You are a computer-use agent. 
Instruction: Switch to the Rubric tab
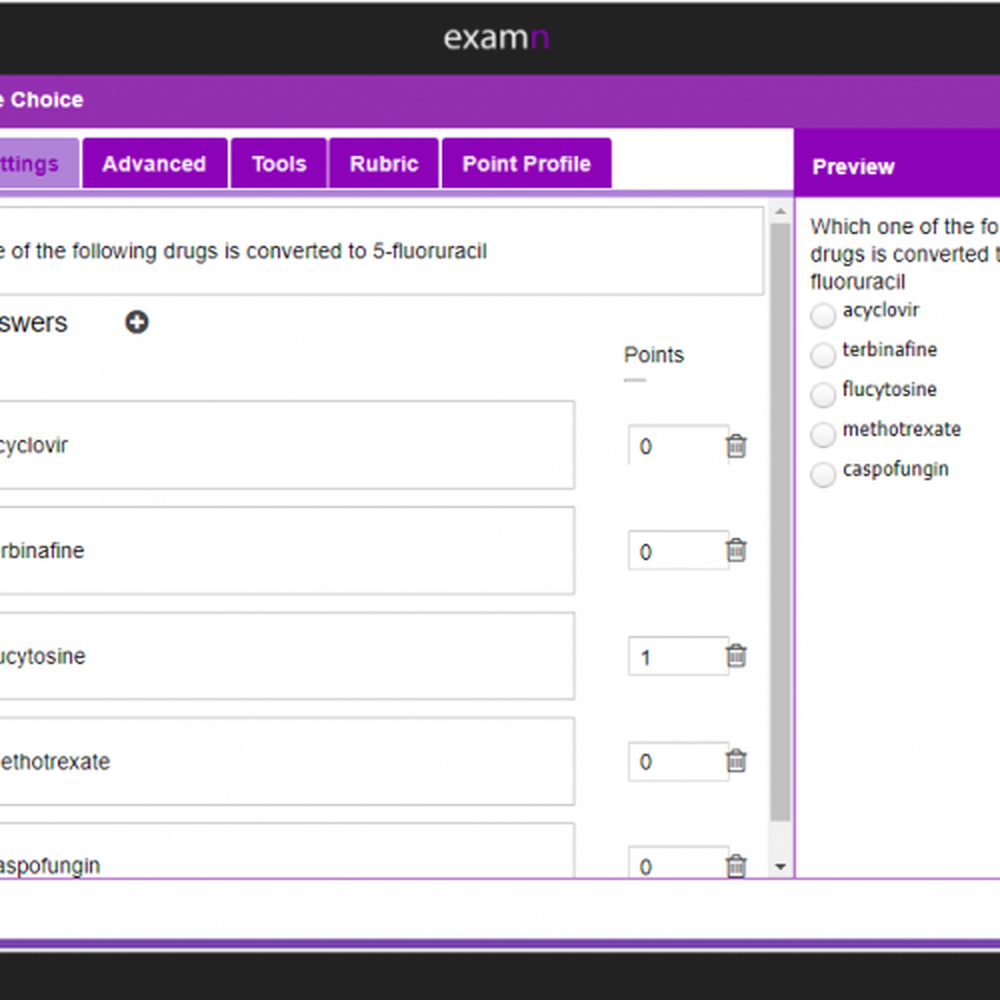tap(384, 163)
